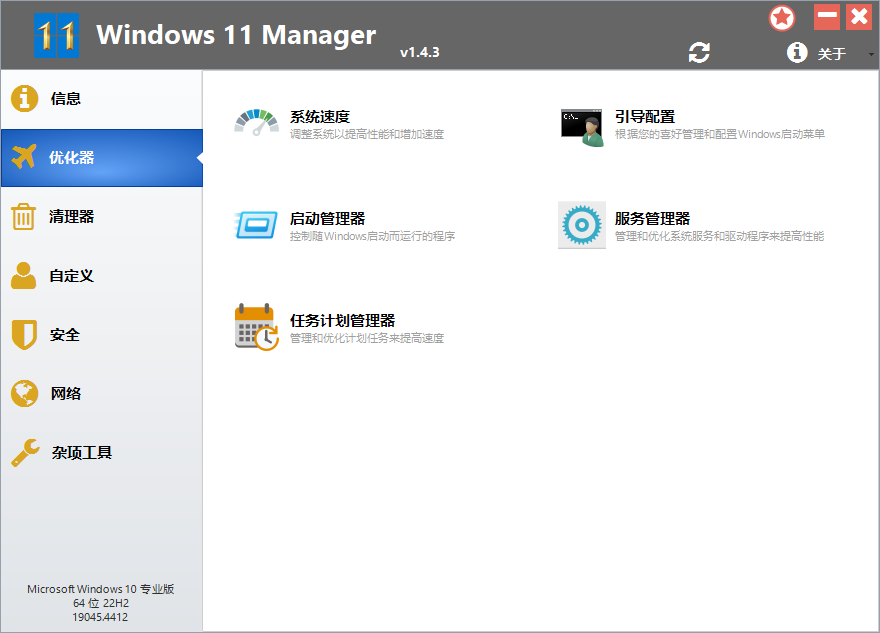The image size is (880, 633).
Task: Click the red star icon in title bar
Action: click(782, 17)
